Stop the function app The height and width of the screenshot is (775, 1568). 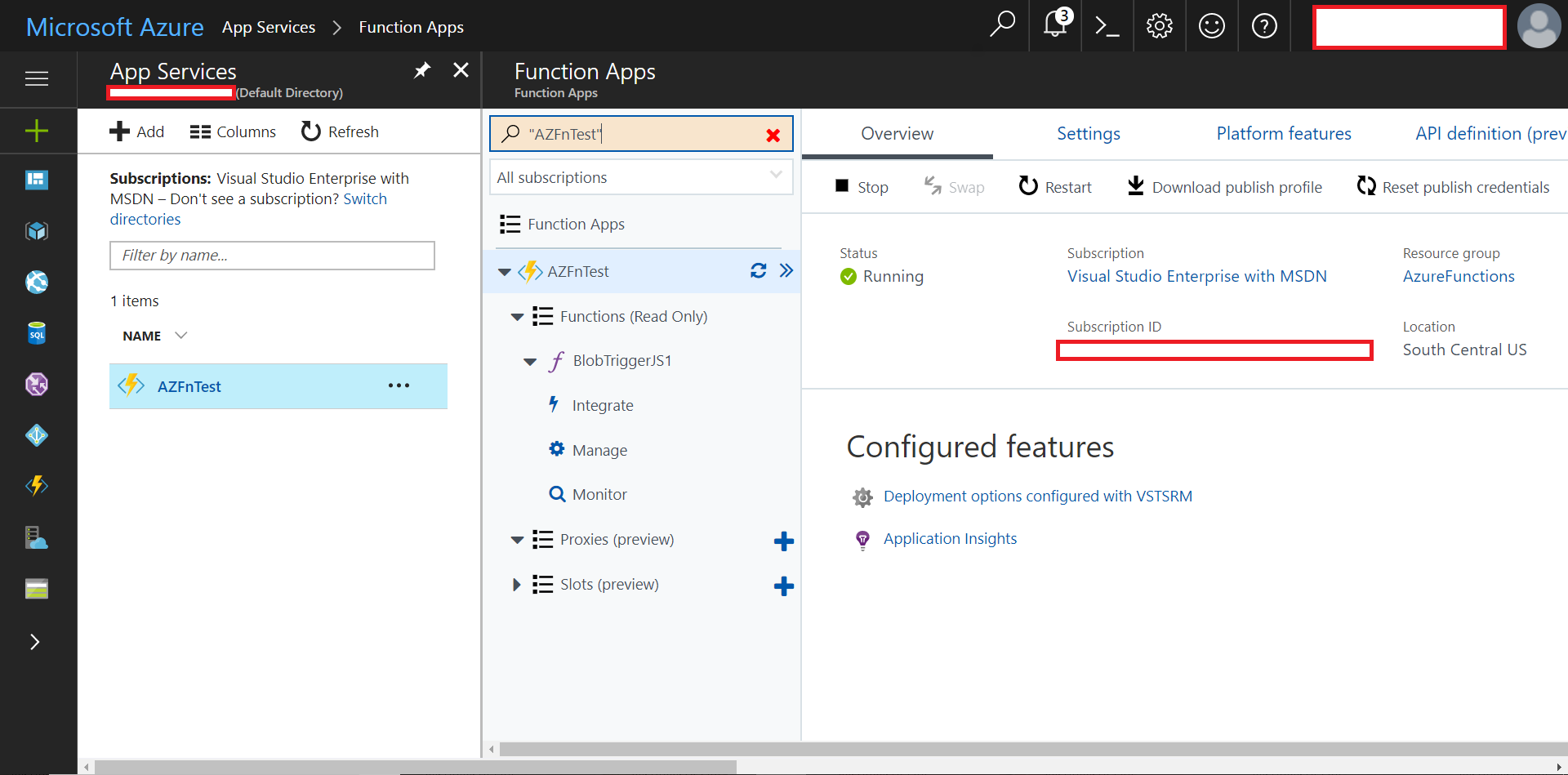click(862, 187)
